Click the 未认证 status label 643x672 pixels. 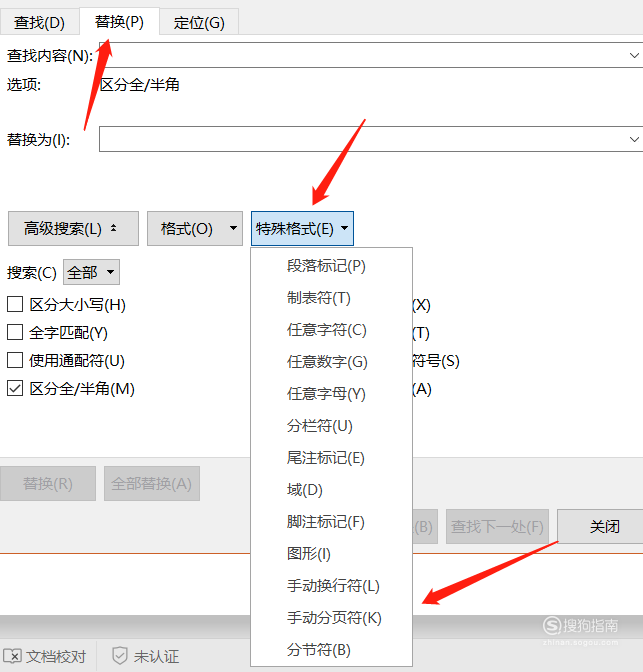pyautogui.click(x=156, y=657)
